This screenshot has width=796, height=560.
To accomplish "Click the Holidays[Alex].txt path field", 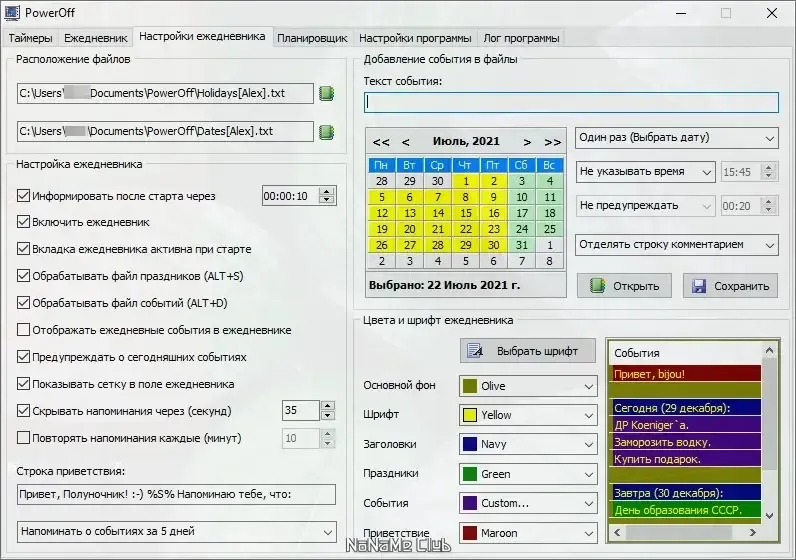I will [165, 93].
